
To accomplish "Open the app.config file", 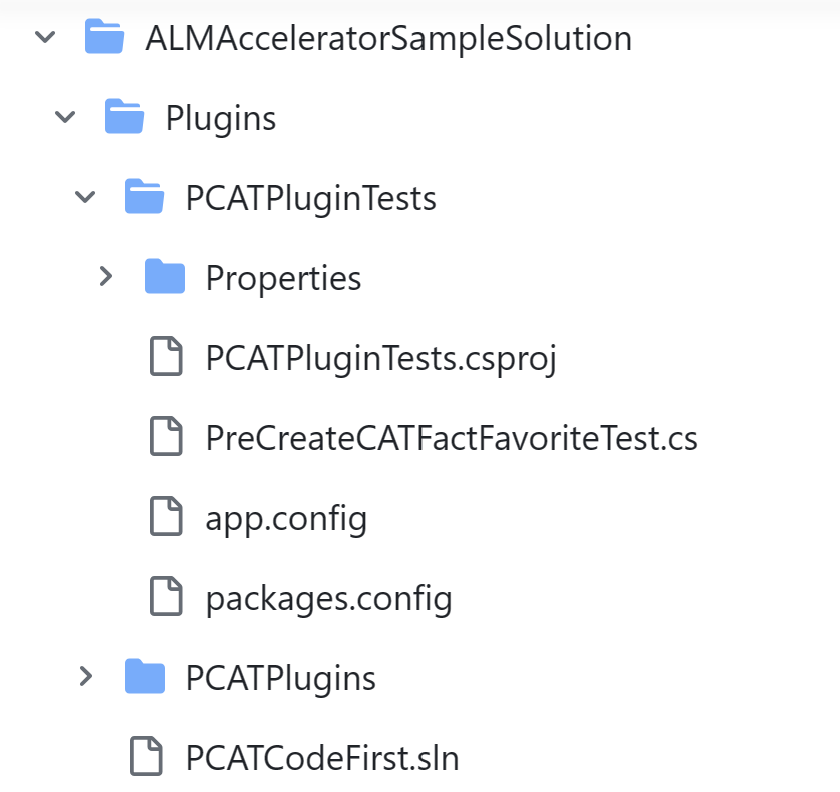I will tap(286, 517).
